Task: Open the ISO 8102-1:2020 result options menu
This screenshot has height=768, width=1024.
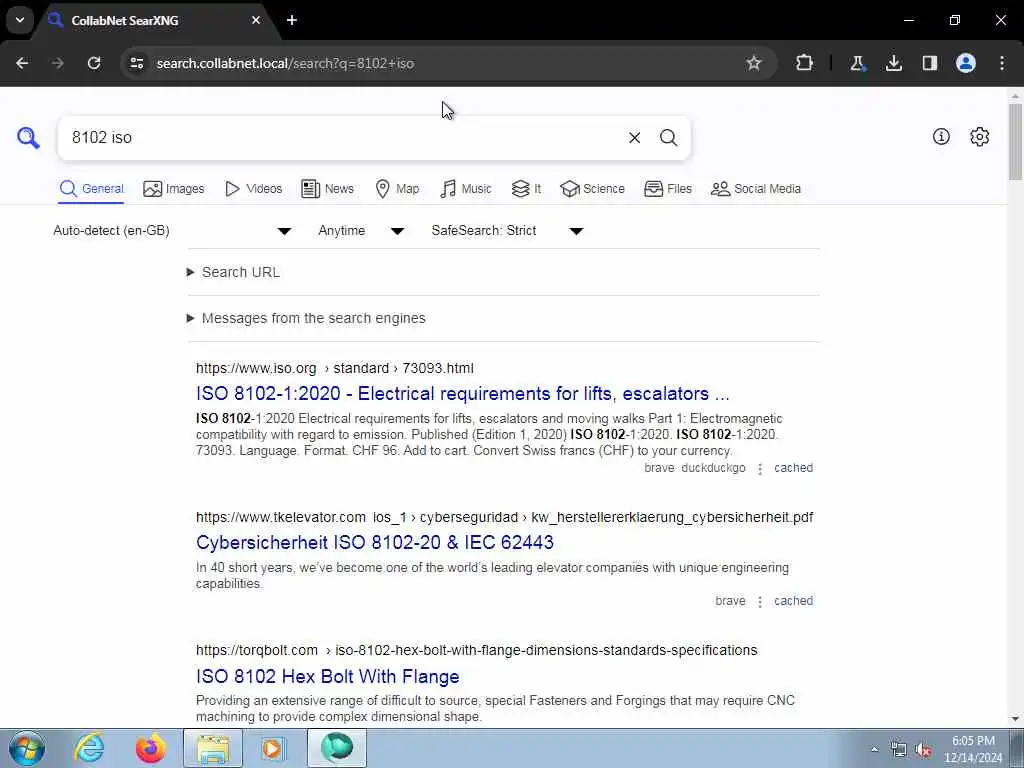Action: point(760,469)
